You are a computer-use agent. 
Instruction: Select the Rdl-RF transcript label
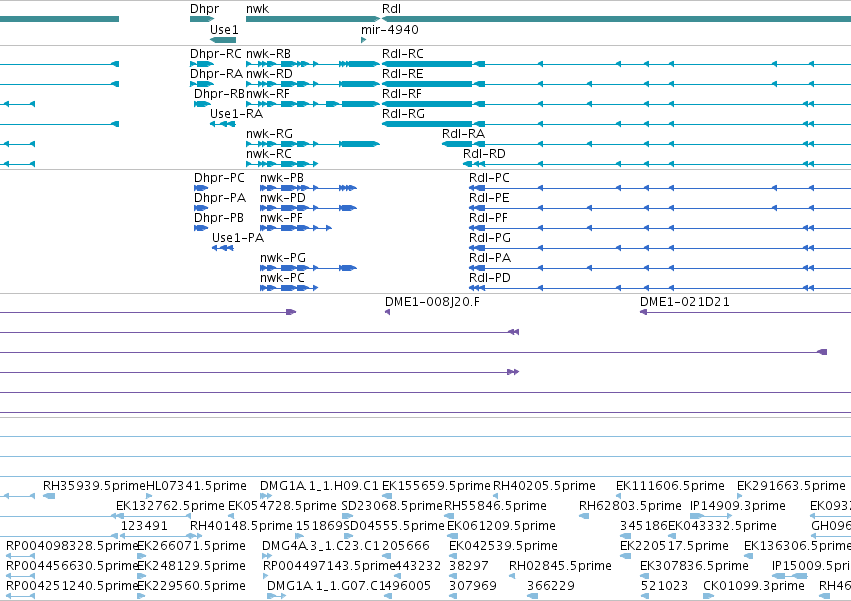tap(402, 94)
